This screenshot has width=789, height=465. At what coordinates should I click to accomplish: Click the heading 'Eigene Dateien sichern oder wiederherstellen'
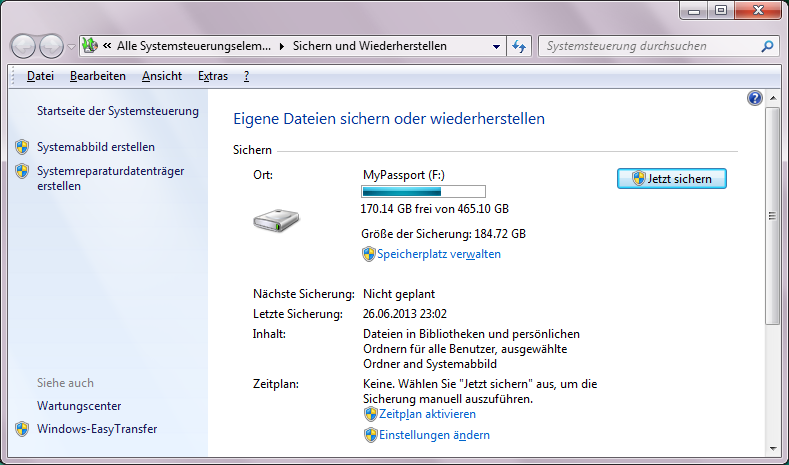click(389, 119)
